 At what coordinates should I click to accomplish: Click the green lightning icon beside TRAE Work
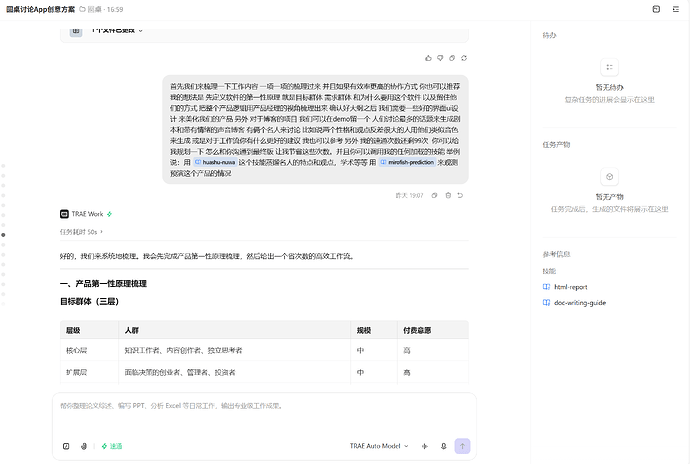(x=110, y=214)
